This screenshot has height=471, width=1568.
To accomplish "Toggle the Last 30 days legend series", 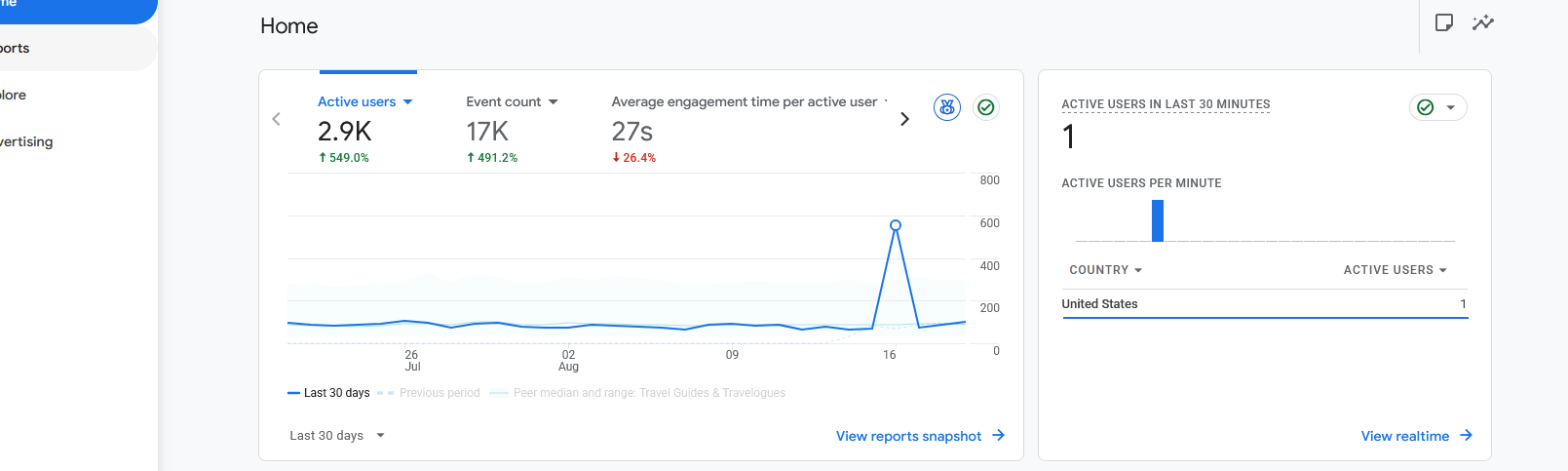I will click(x=328, y=393).
